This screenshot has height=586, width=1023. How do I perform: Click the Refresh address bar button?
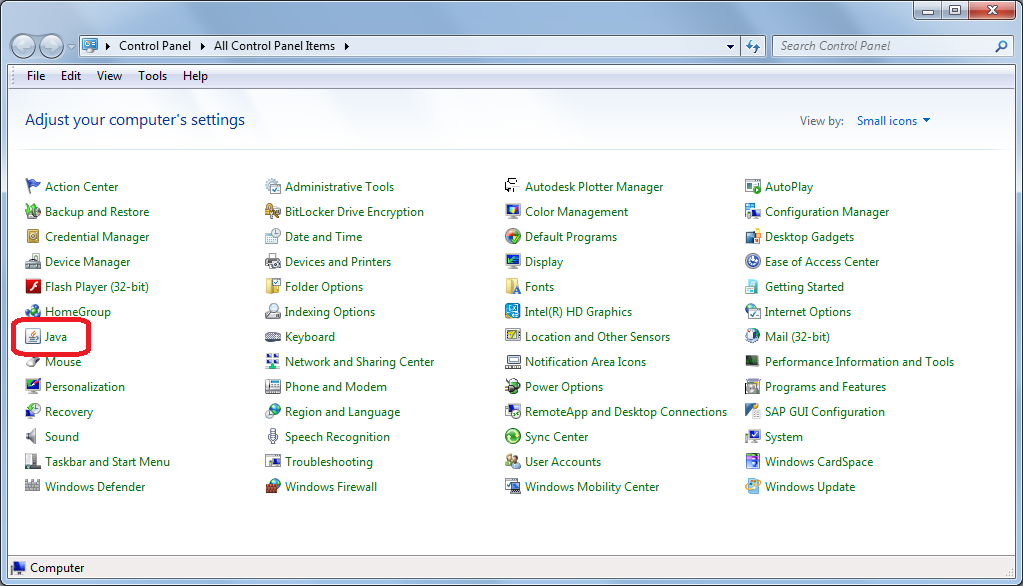(x=753, y=46)
